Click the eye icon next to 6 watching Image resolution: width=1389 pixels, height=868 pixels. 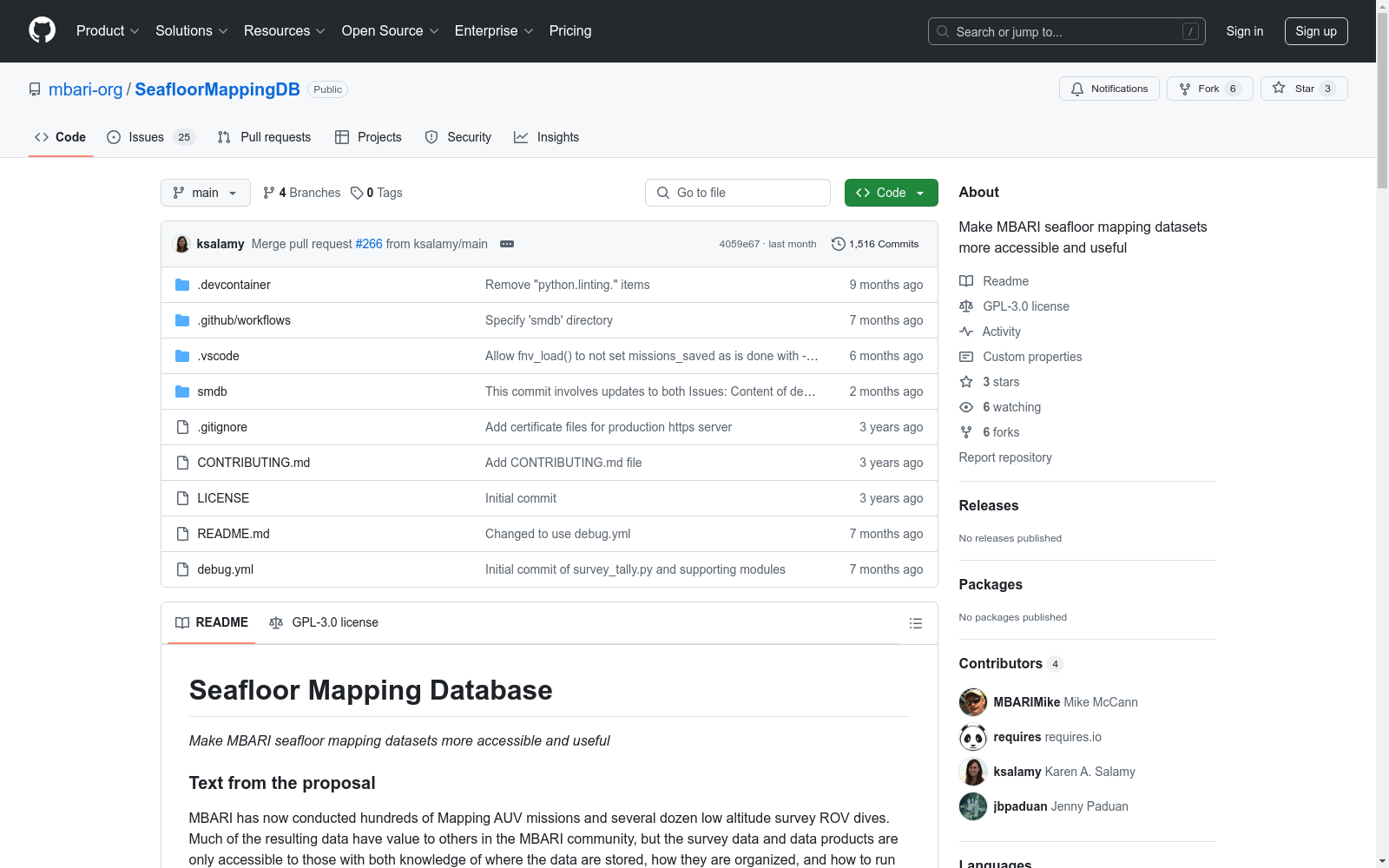tap(966, 407)
